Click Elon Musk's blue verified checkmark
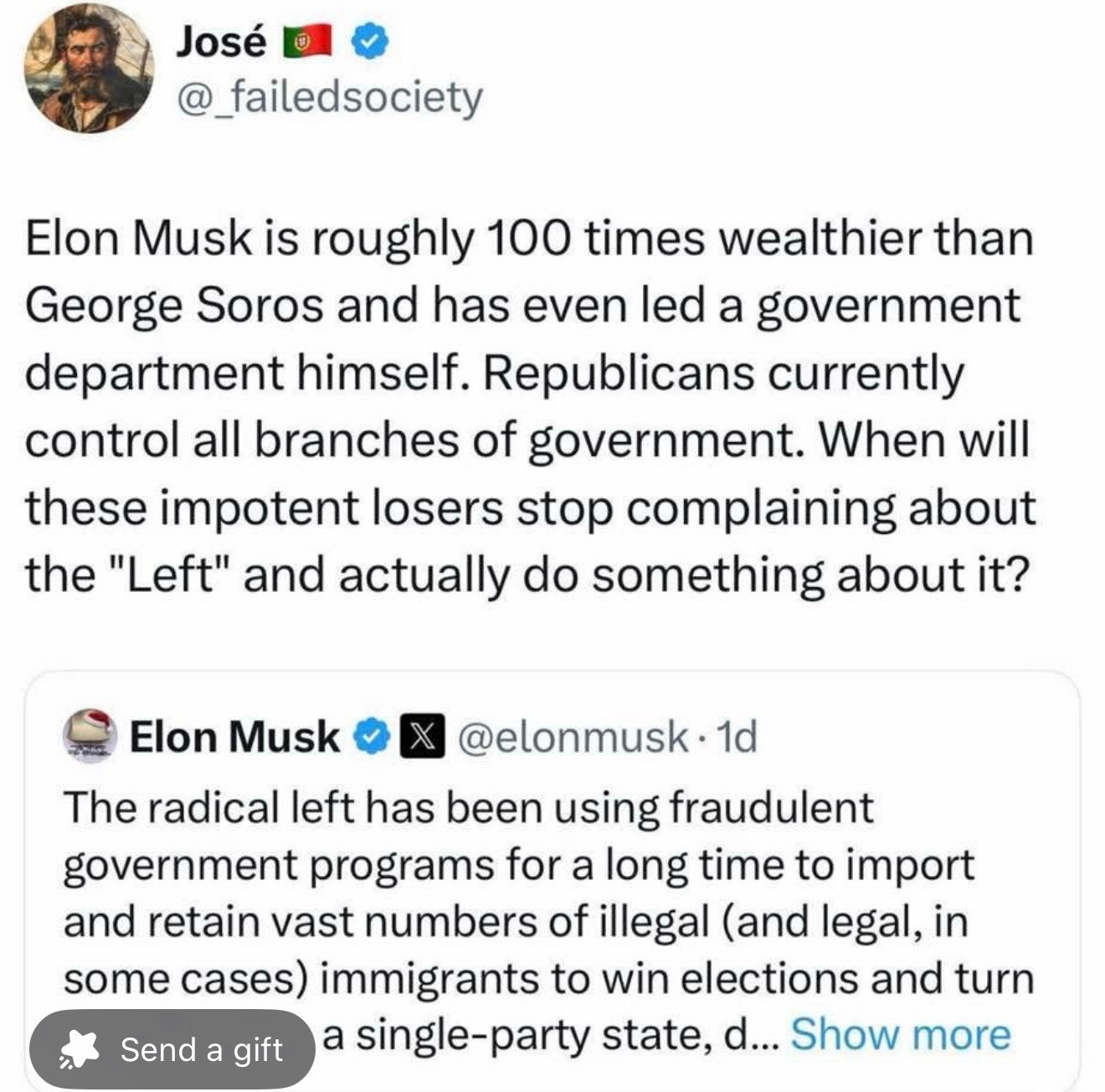The width and height of the screenshot is (1105, 1092). (x=372, y=737)
